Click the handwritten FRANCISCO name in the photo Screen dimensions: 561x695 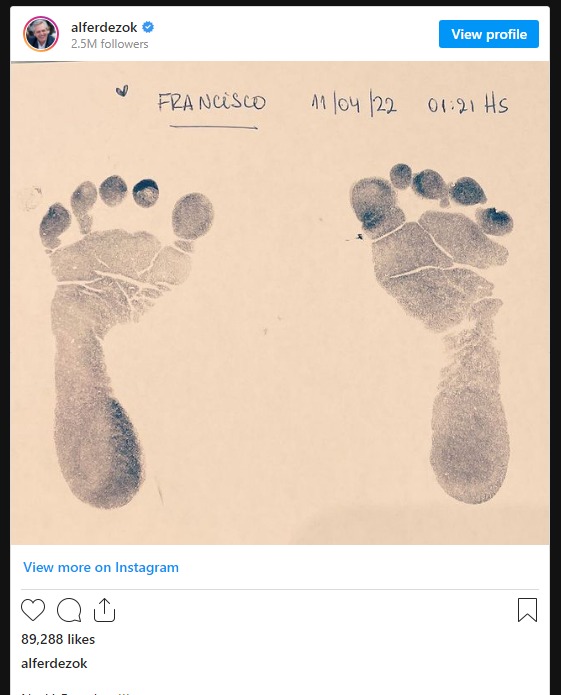tap(212, 103)
